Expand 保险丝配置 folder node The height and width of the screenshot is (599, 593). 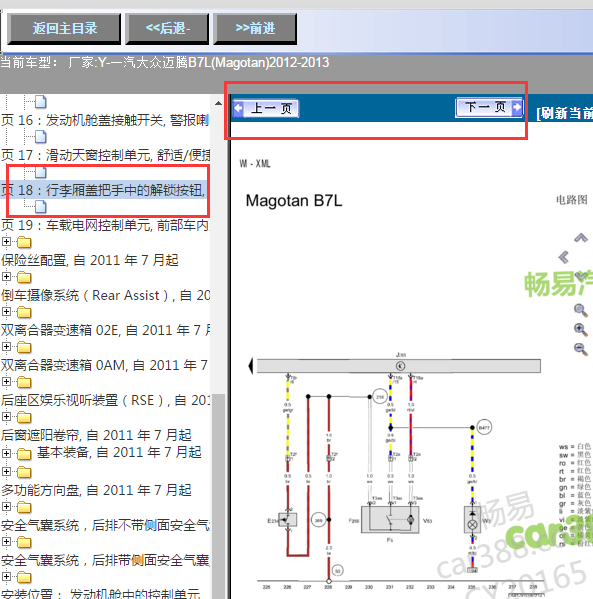pyautogui.click(x=6, y=241)
